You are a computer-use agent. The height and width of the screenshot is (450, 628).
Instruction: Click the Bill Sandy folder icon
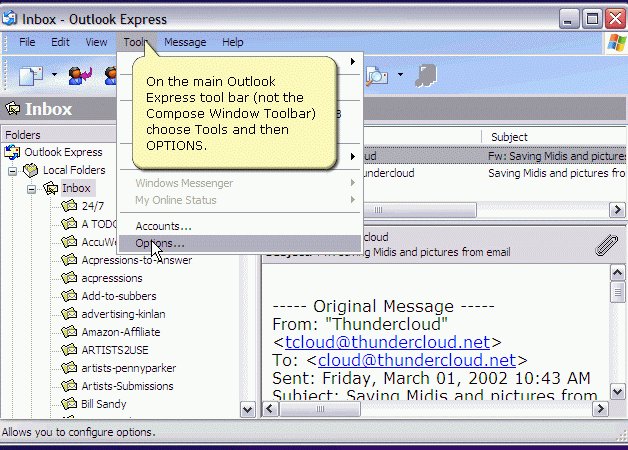pyautogui.click(x=69, y=404)
